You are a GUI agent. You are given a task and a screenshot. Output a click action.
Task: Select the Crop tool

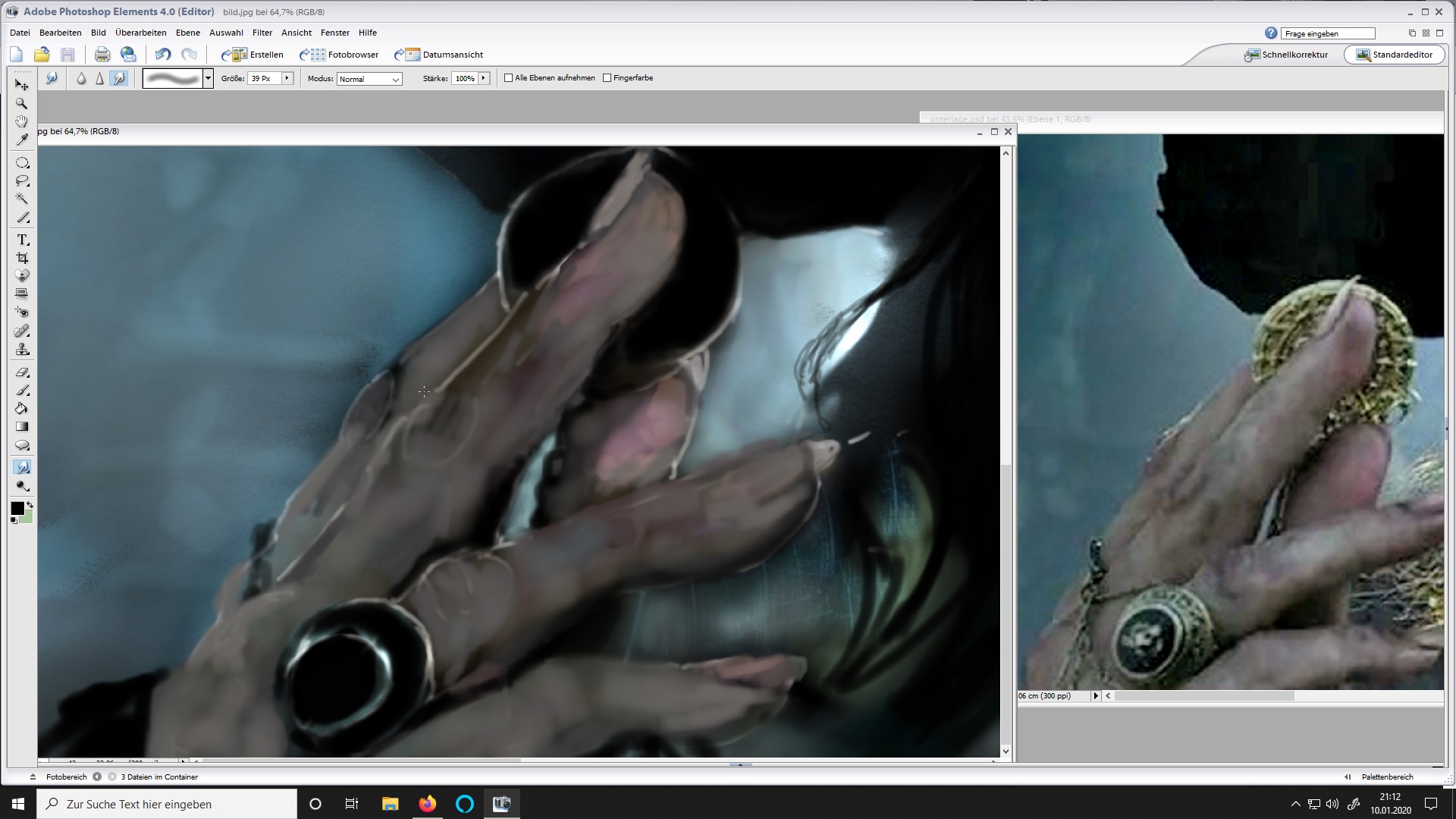pos(22,258)
